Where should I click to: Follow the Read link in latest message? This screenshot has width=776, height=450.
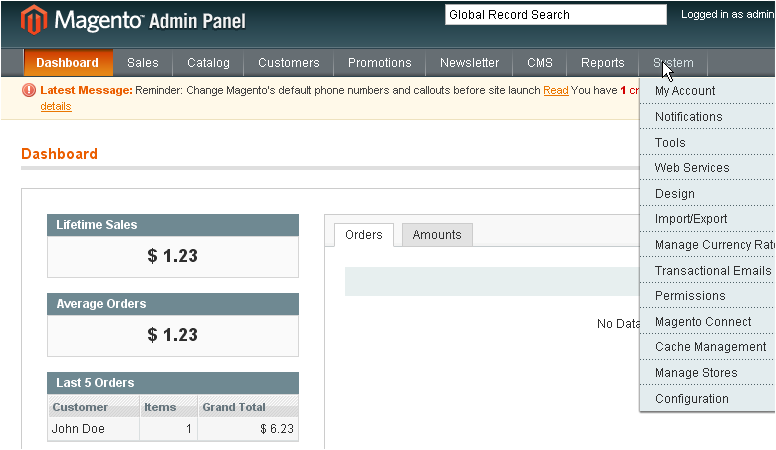(x=556, y=91)
